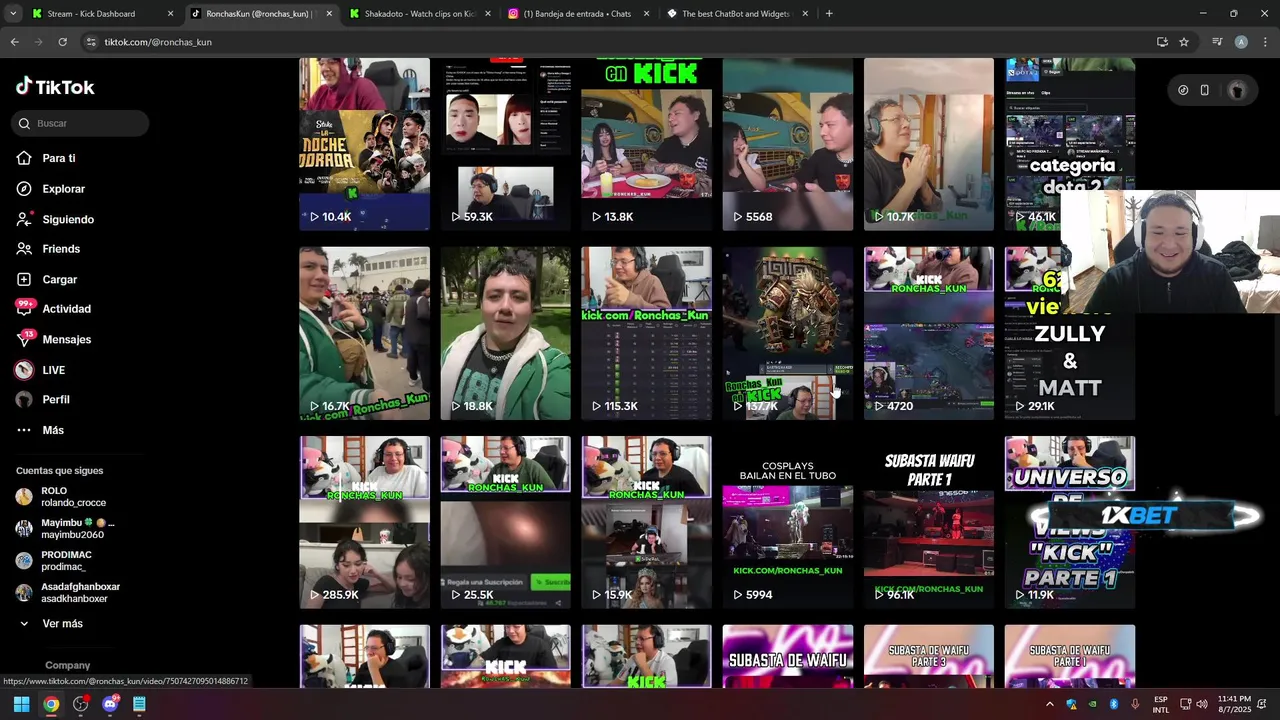Focus the Buscar search field

[80, 123]
